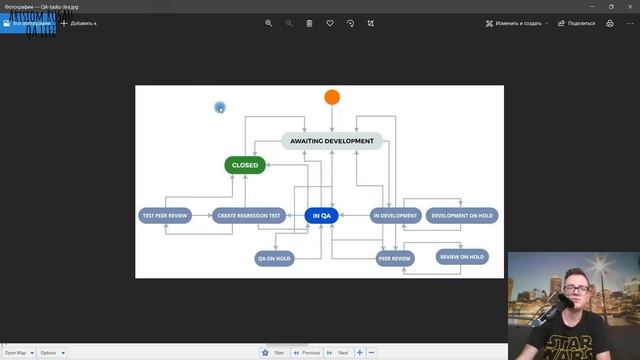This screenshot has height=360, width=640.
Task: Open the three-dots more options menu
Action: [x=630, y=23]
